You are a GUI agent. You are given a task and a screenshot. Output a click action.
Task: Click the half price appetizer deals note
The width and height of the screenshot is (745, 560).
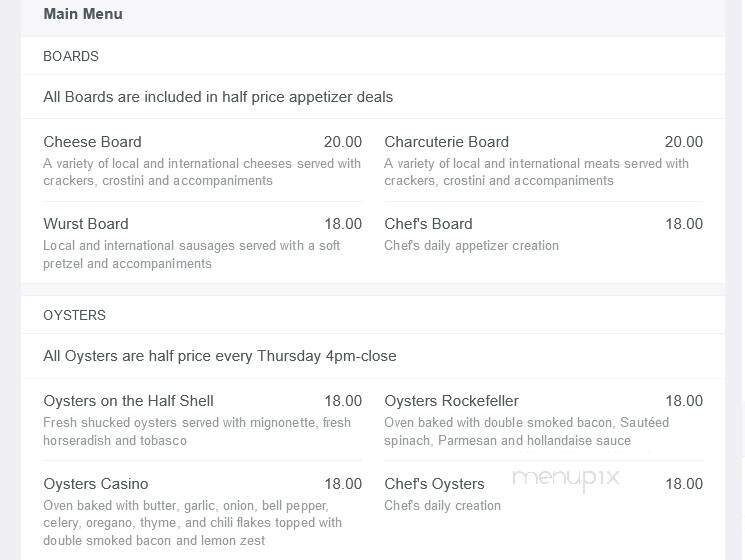[x=218, y=97]
